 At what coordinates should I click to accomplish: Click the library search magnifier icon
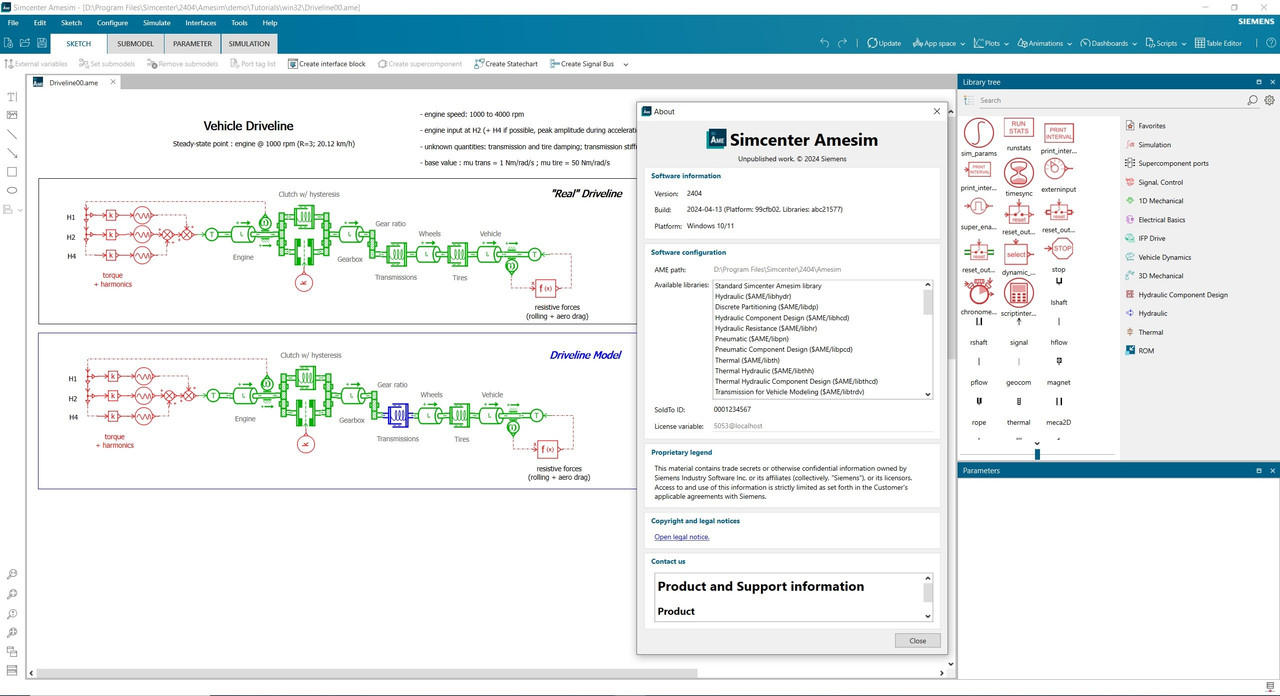(x=1252, y=100)
